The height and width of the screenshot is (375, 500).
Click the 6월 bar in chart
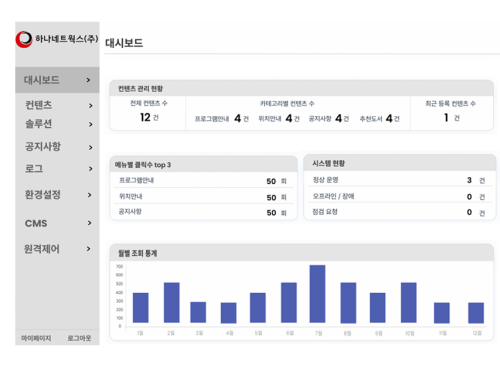pos(289,303)
